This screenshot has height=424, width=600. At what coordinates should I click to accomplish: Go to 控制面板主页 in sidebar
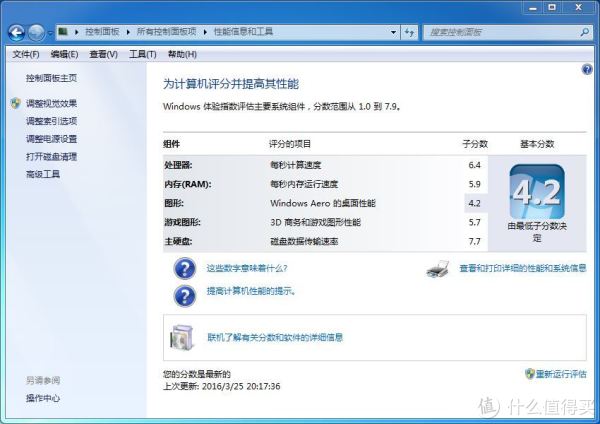[x=51, y=78]
